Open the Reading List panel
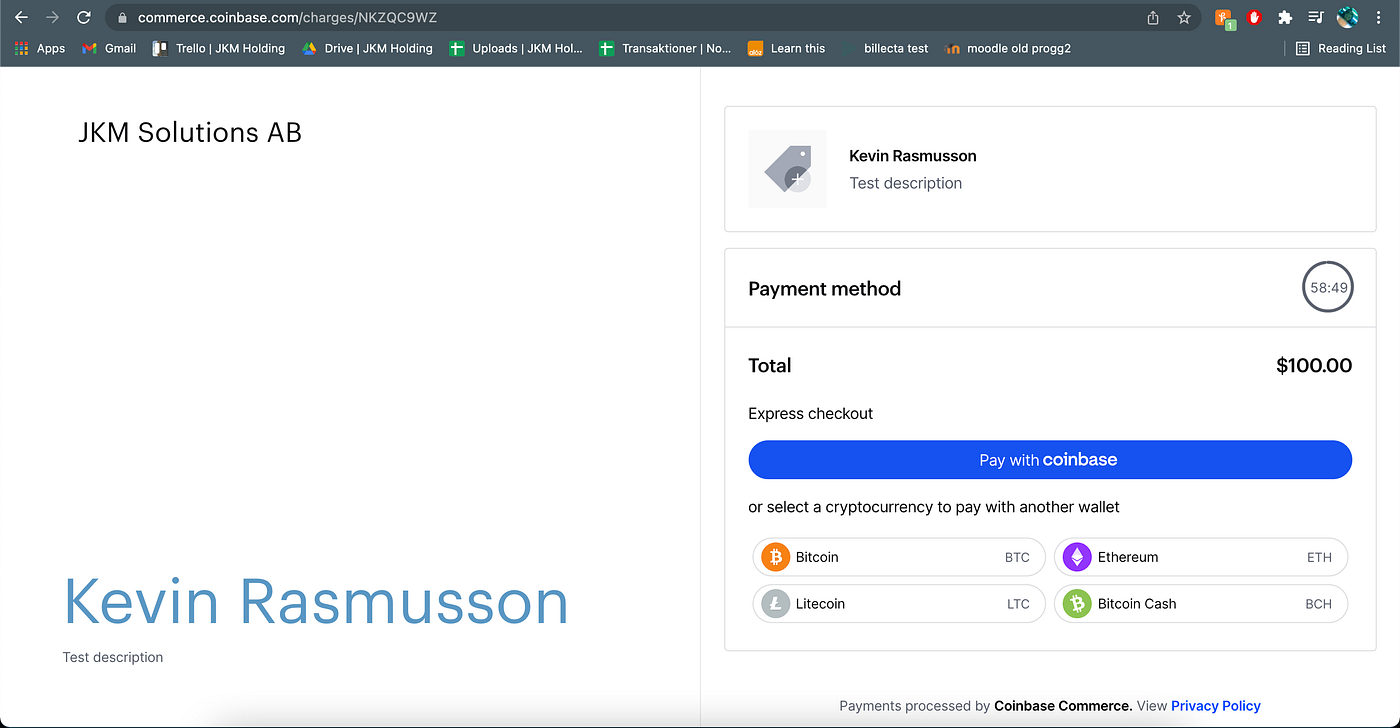1400x728 pixels. 1340,48
